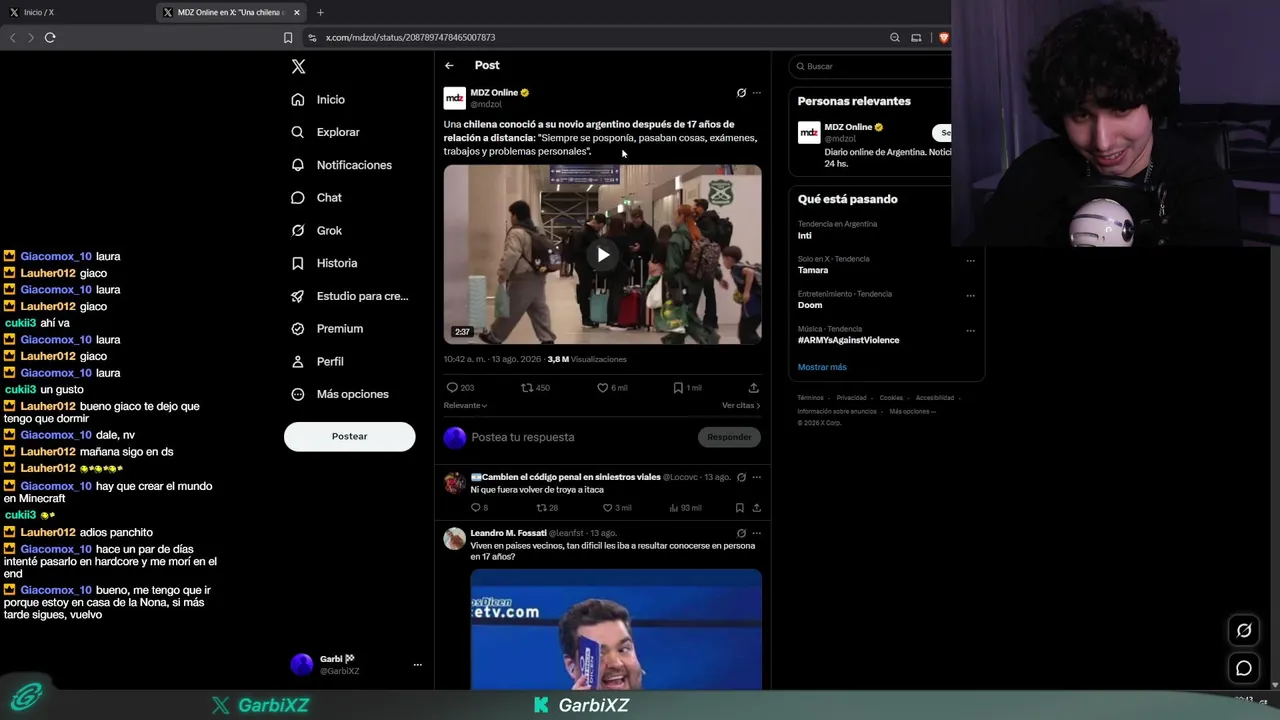Open Historia in the sidebar
Image resolution: width=1280 pixels, height=720 pixels.
click(x=323, y=263)
